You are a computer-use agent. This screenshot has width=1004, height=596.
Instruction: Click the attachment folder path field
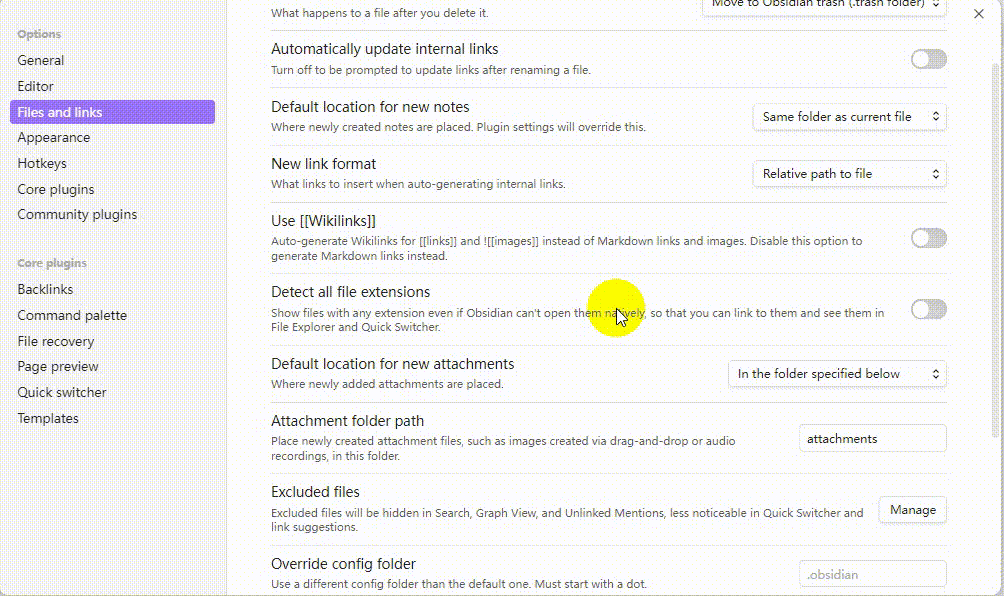click(871, 438)
